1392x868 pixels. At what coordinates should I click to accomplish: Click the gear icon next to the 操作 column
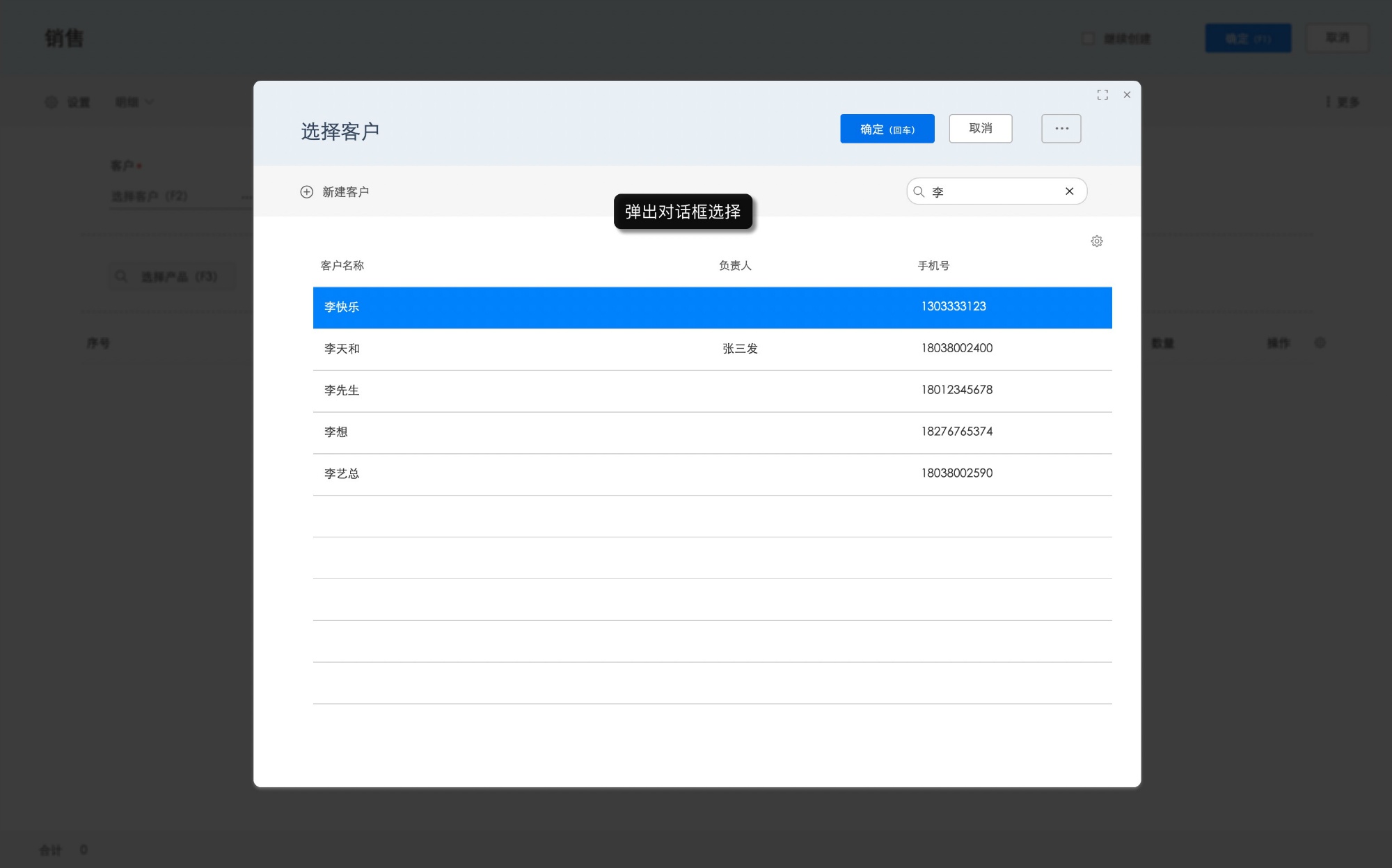[1320, 342]
